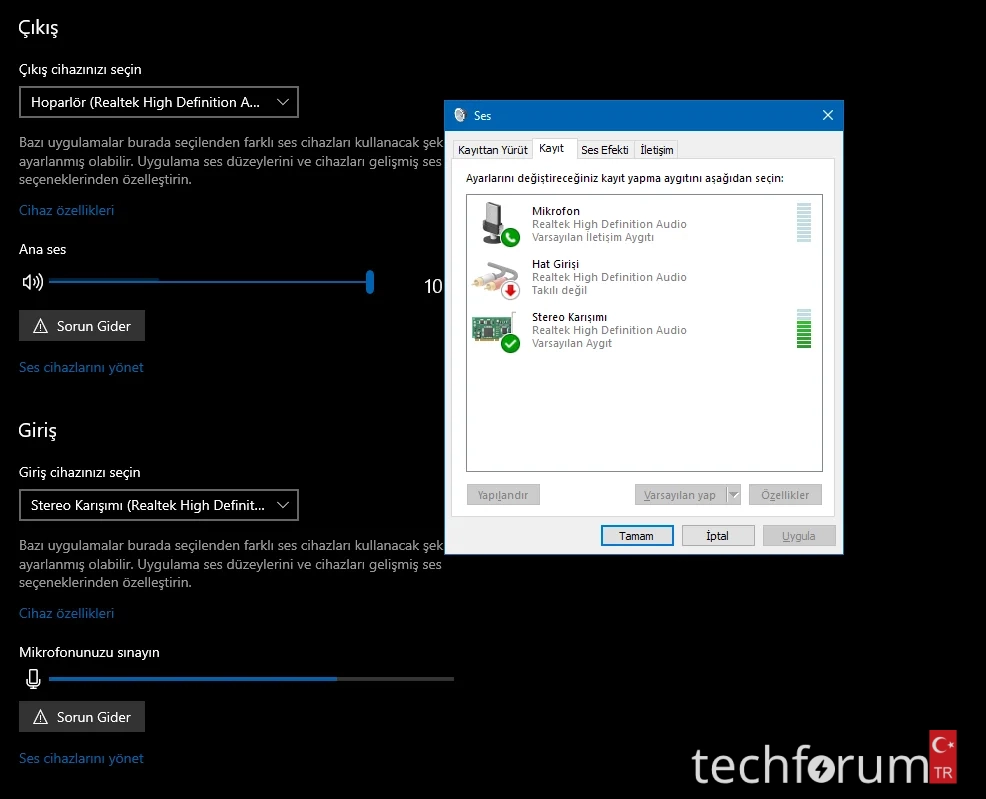Viewport: 986px width, 799px height.
Task: Click Sorun Gider under Giriş section
Action: point(82,717)
